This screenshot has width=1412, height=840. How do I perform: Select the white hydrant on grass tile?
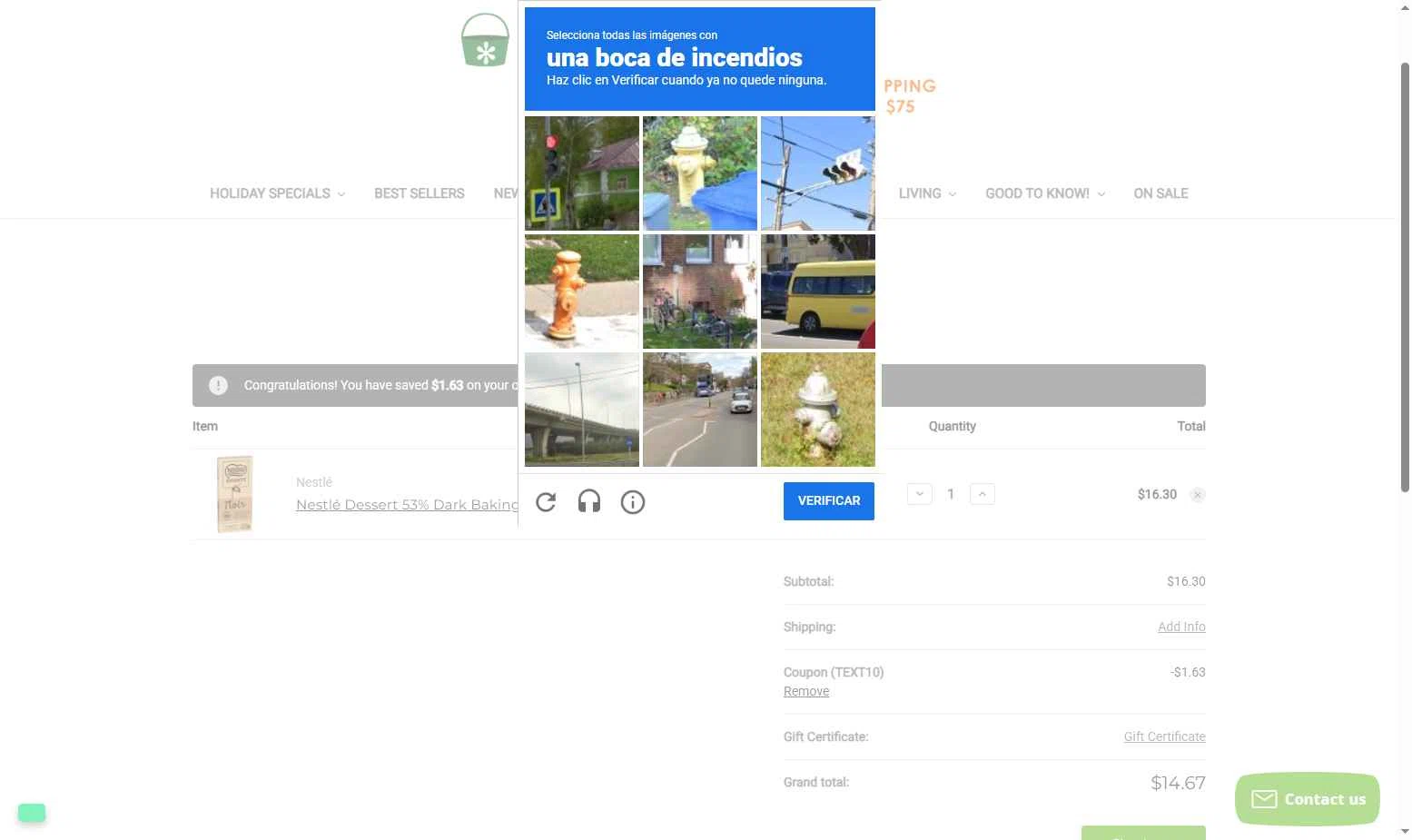tap(818, 410)
